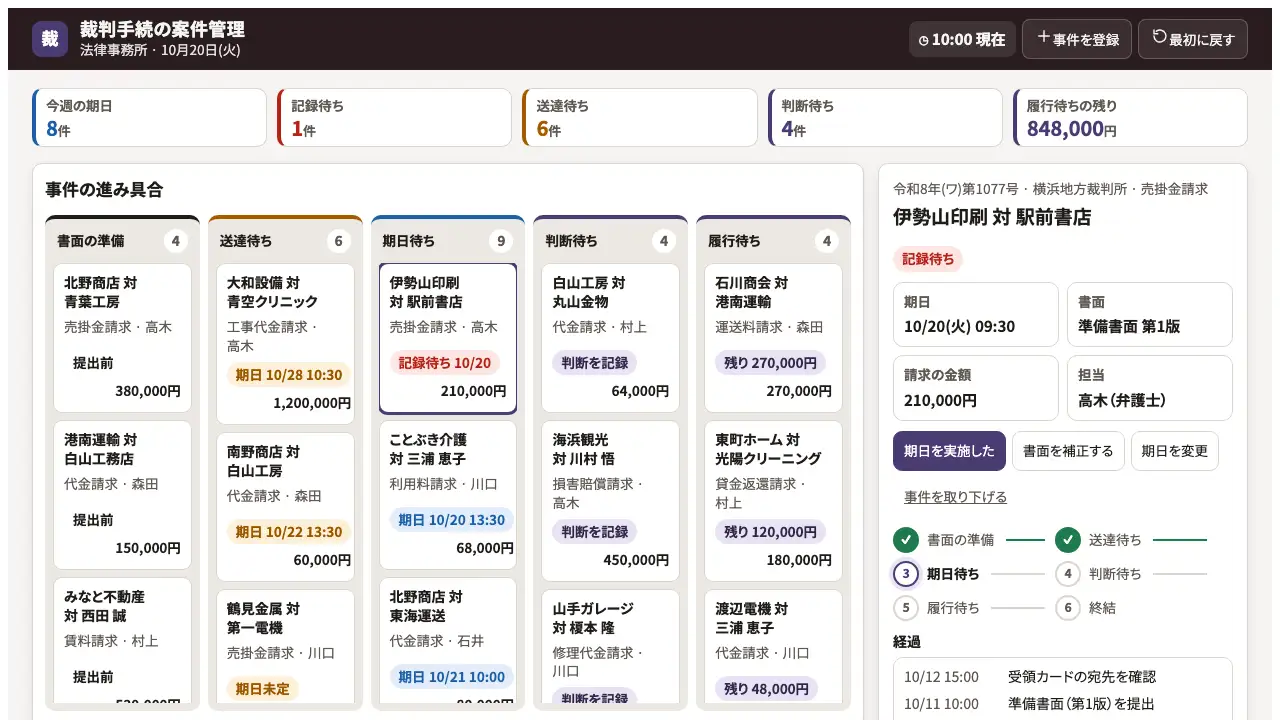Click the count badge 9 on 期日待ち column

[x=501, y=241]
